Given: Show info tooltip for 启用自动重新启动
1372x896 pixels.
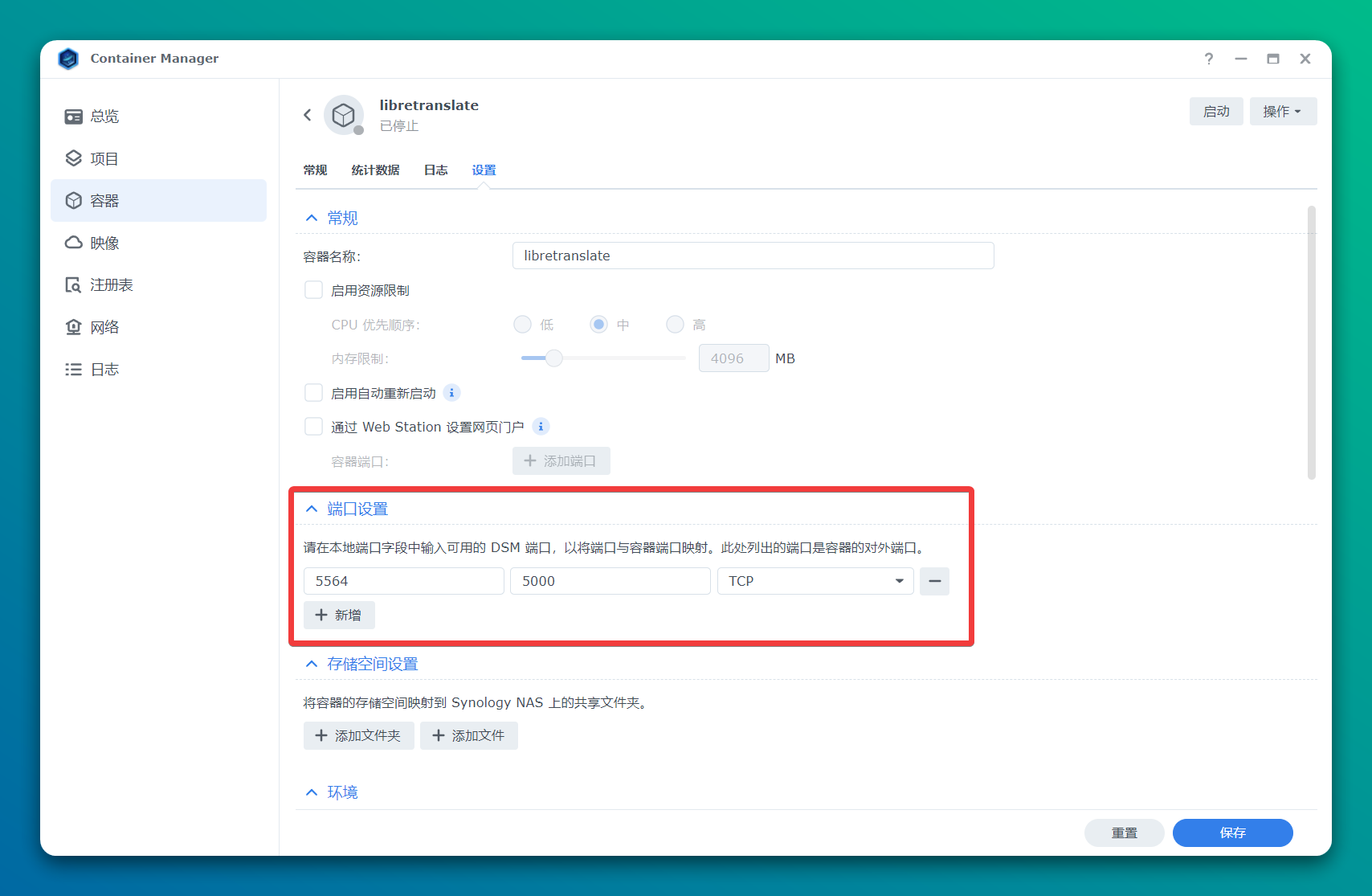Looking at the screenshot, I should pyautogui.click(x=451, y=393).
